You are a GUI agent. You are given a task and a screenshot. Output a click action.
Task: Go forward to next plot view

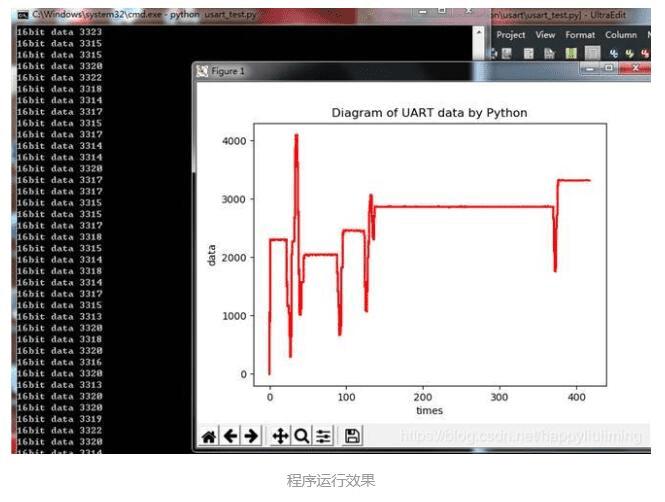tap(251, 436)
